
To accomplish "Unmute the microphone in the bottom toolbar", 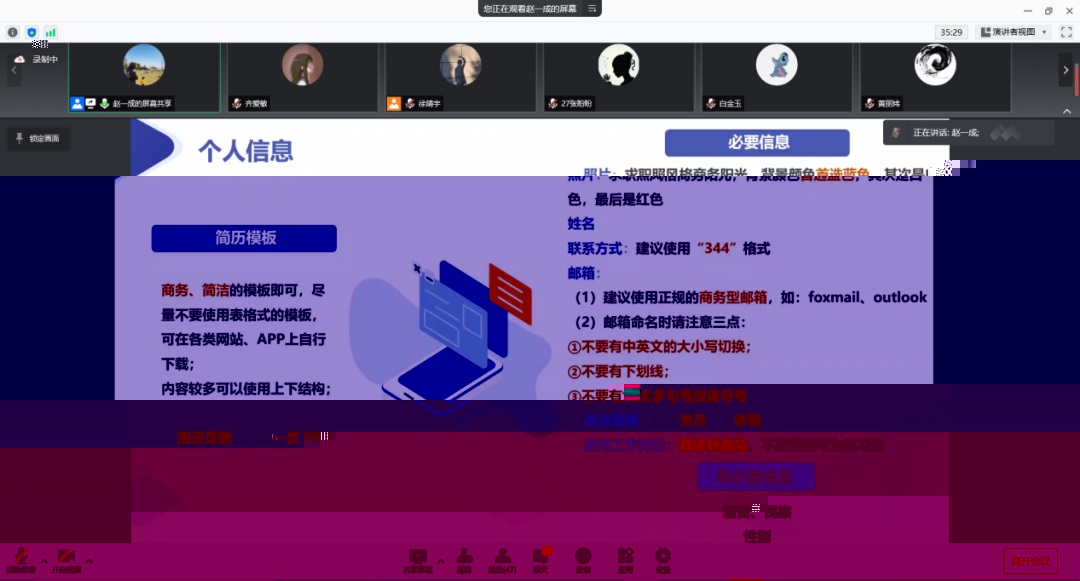I will (x=21, y=560).
